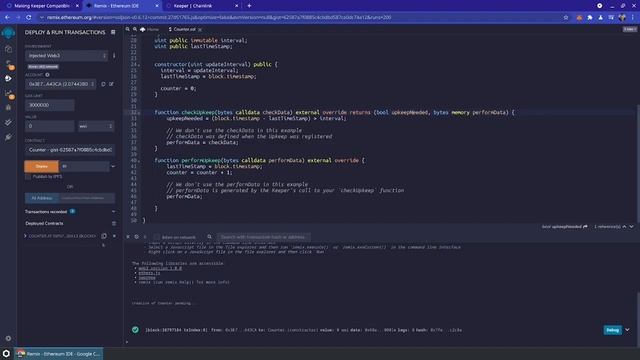
Task: Open the Plugin Manager plug icon
Action: point(8,137)
